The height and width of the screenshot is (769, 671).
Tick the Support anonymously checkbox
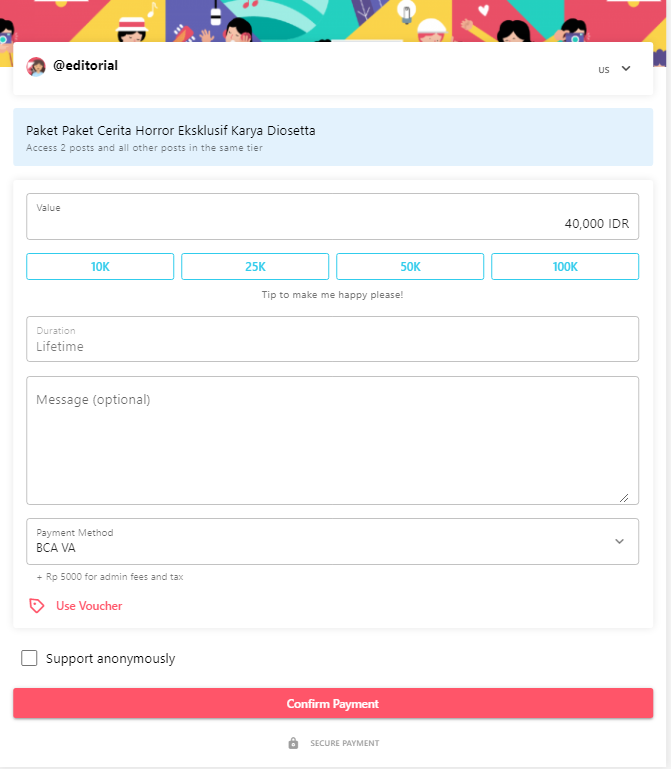click(x=29, y=658)
